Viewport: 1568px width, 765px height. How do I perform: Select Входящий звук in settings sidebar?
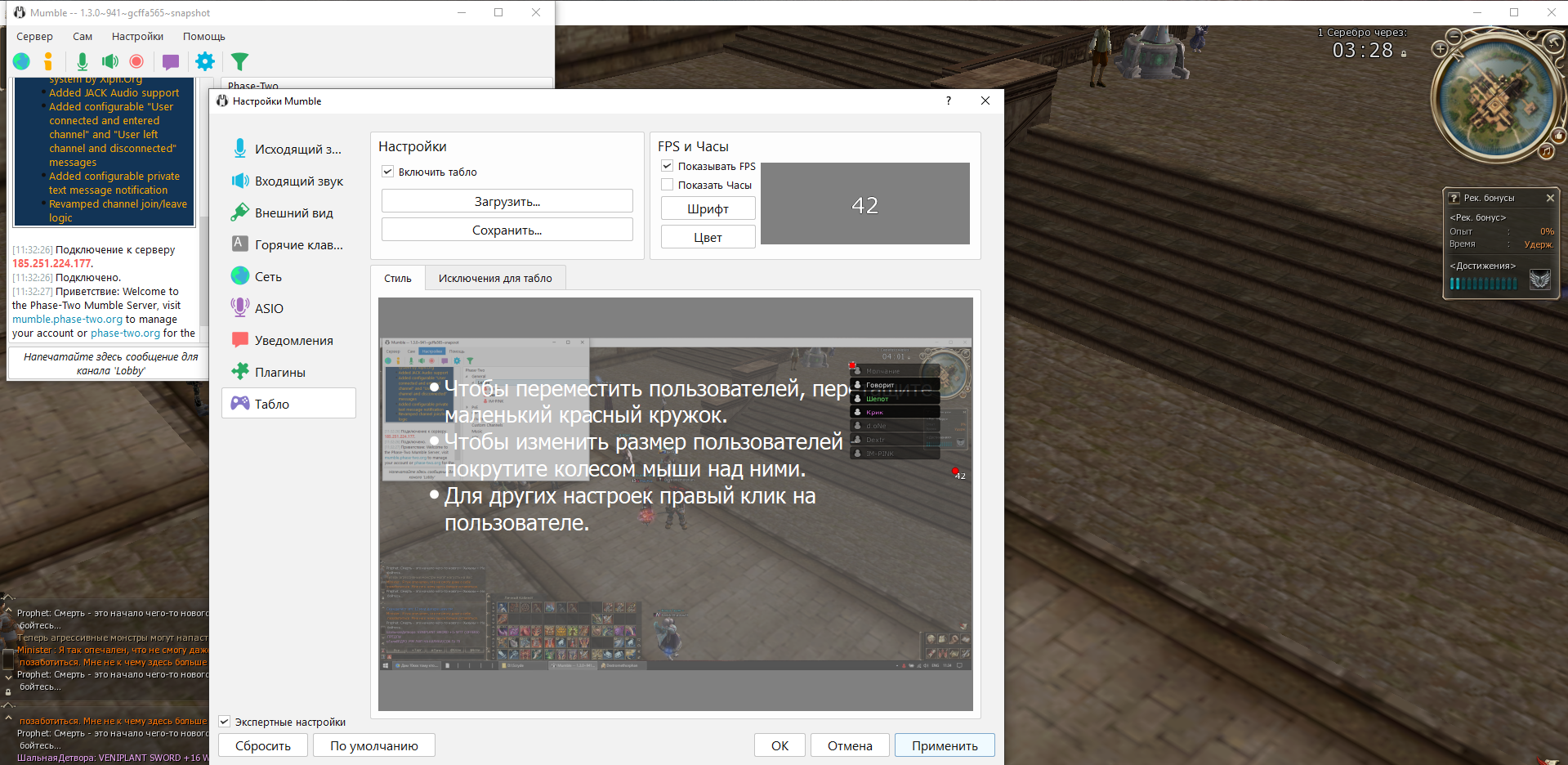(x=298, y=181)
